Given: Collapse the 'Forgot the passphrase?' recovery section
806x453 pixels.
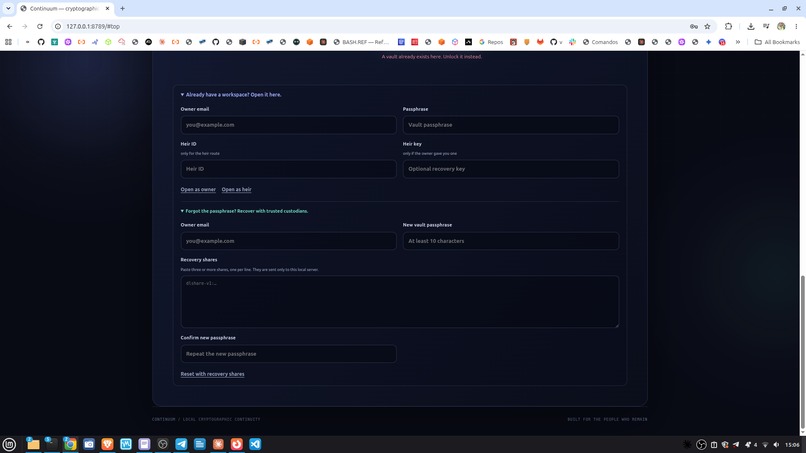Looking at the screenshot, I should (244, 211).
